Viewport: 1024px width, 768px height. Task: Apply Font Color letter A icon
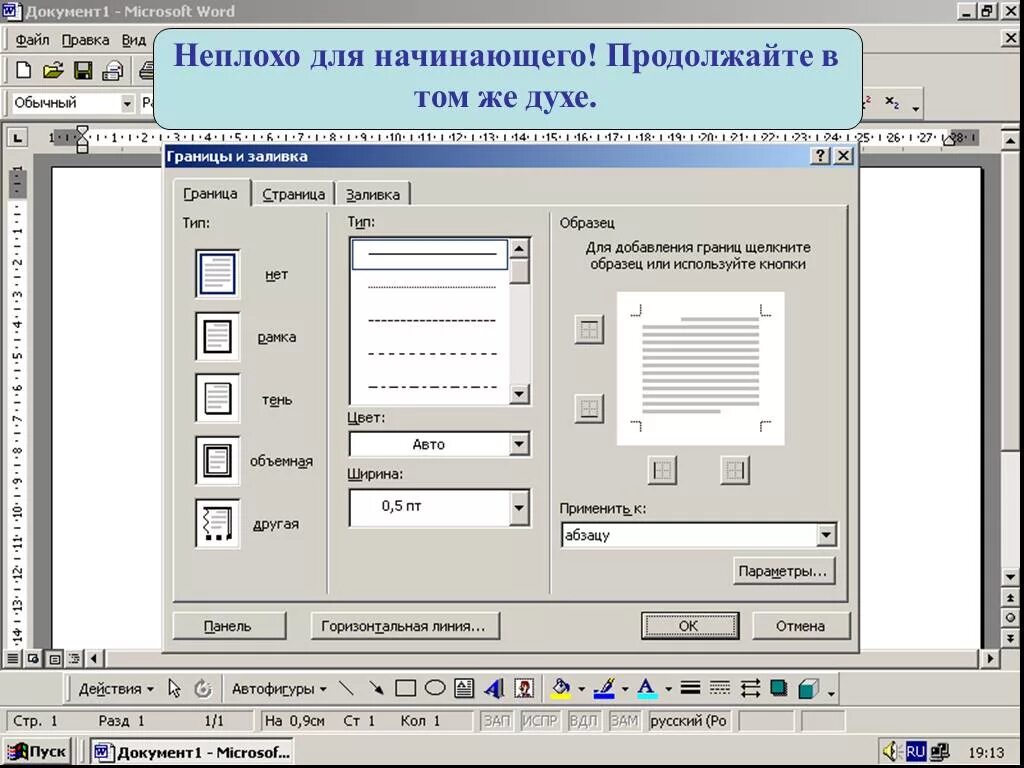[647, 688]
